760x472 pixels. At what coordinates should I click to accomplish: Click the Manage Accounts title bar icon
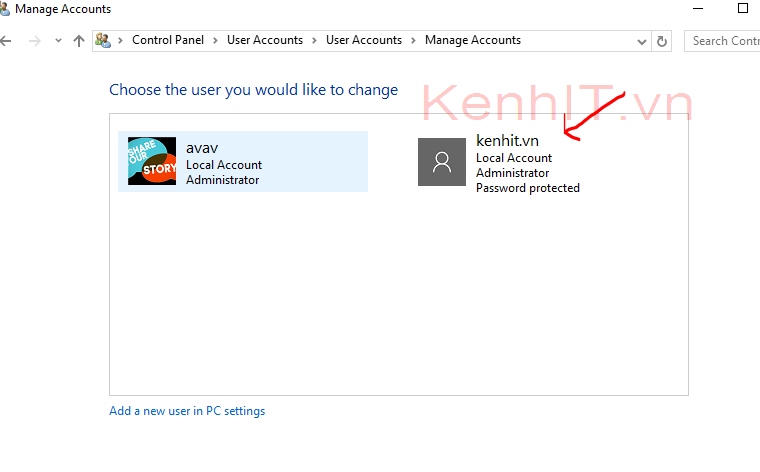(4, 9)
